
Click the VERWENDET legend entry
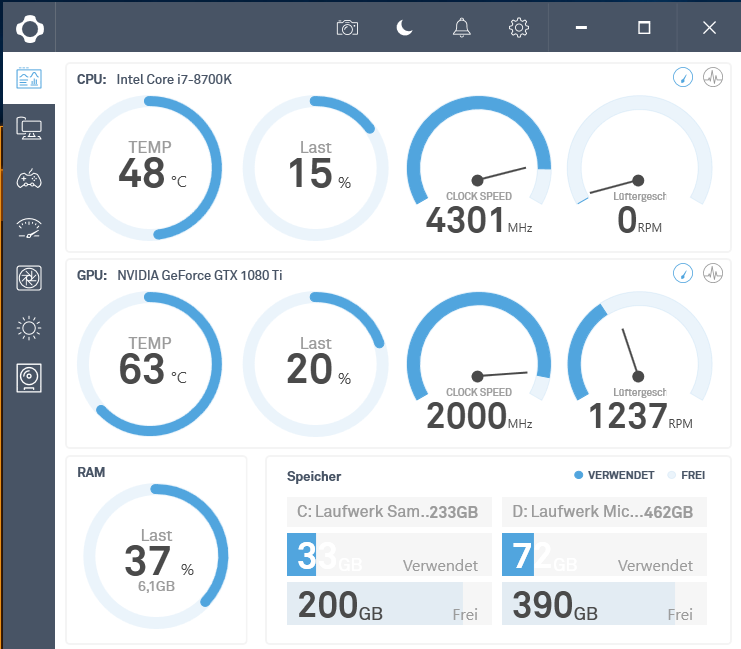(x=614, y=475)
